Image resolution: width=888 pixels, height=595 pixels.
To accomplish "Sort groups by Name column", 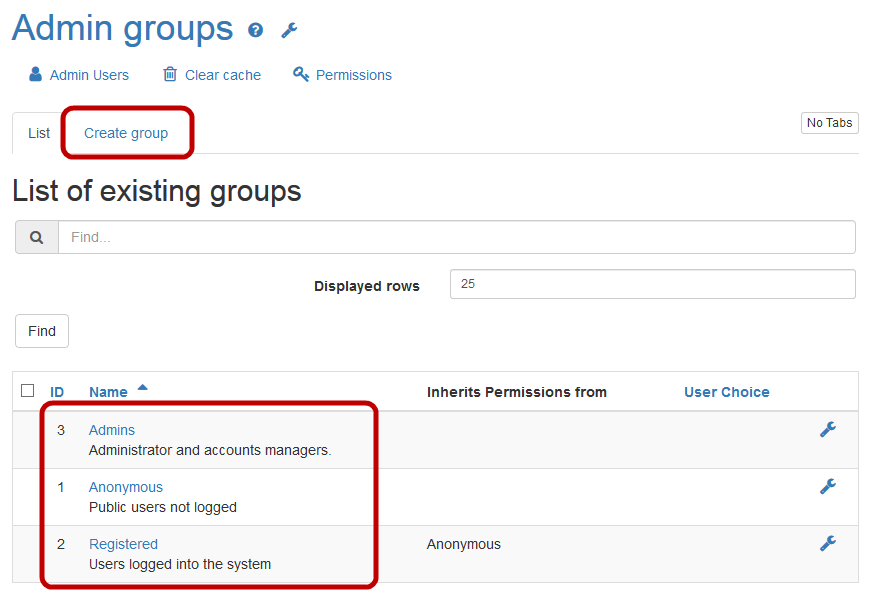I will click(108, 392).
